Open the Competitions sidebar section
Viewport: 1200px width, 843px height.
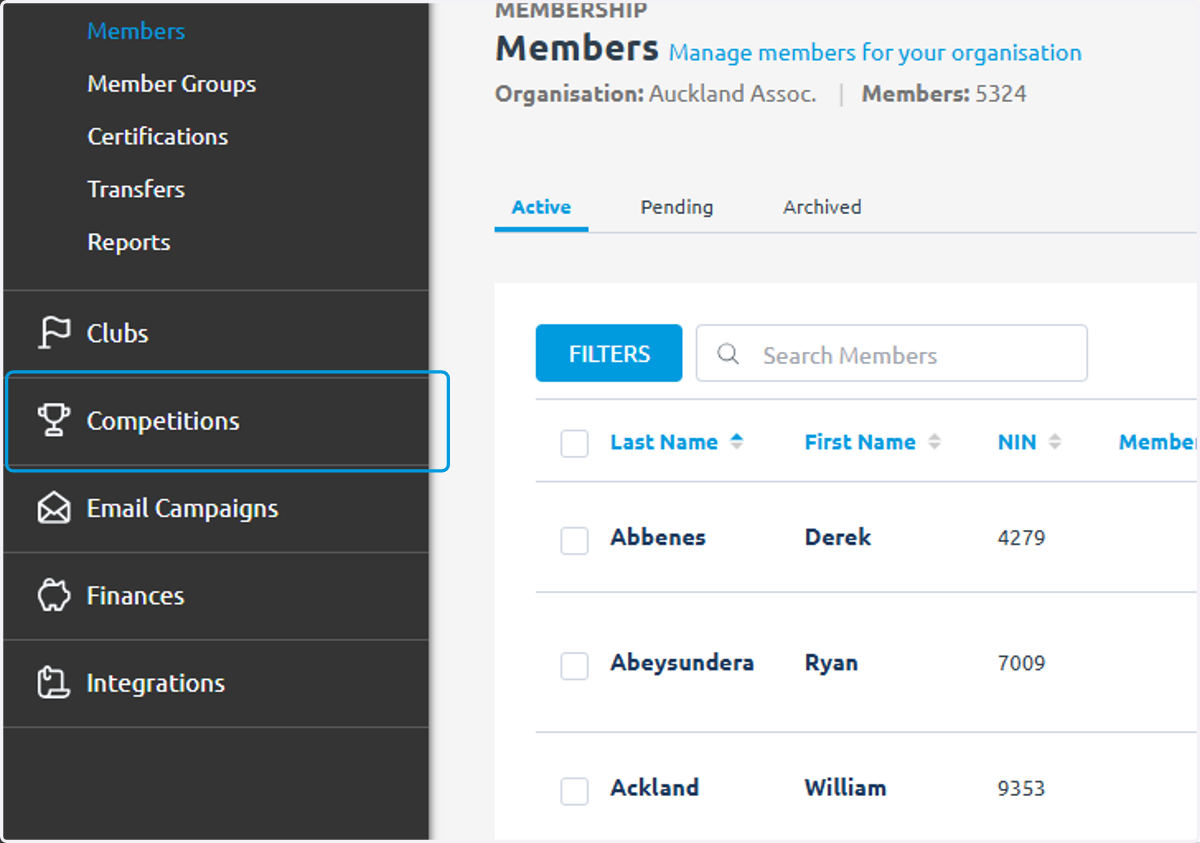(x=216, y=421)
